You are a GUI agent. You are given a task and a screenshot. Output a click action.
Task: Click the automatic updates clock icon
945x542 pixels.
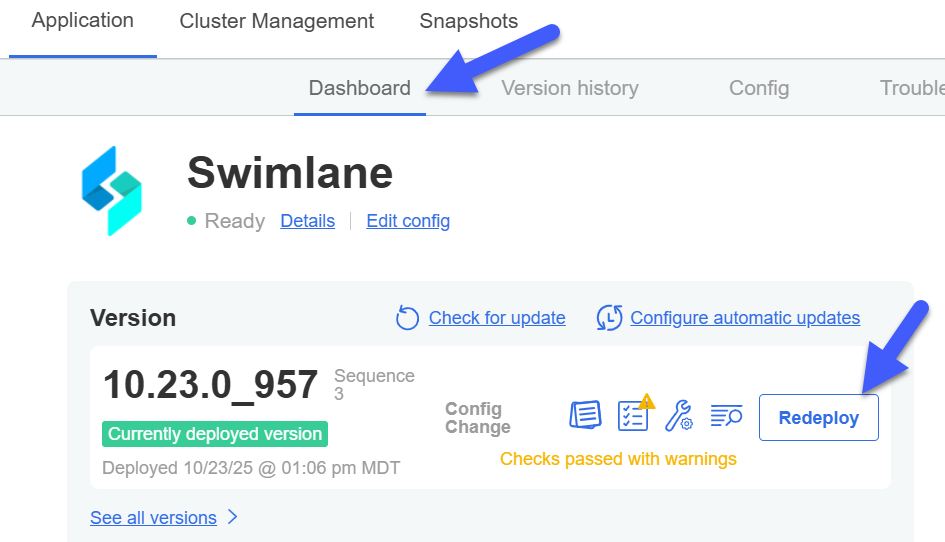click(609, 318)
